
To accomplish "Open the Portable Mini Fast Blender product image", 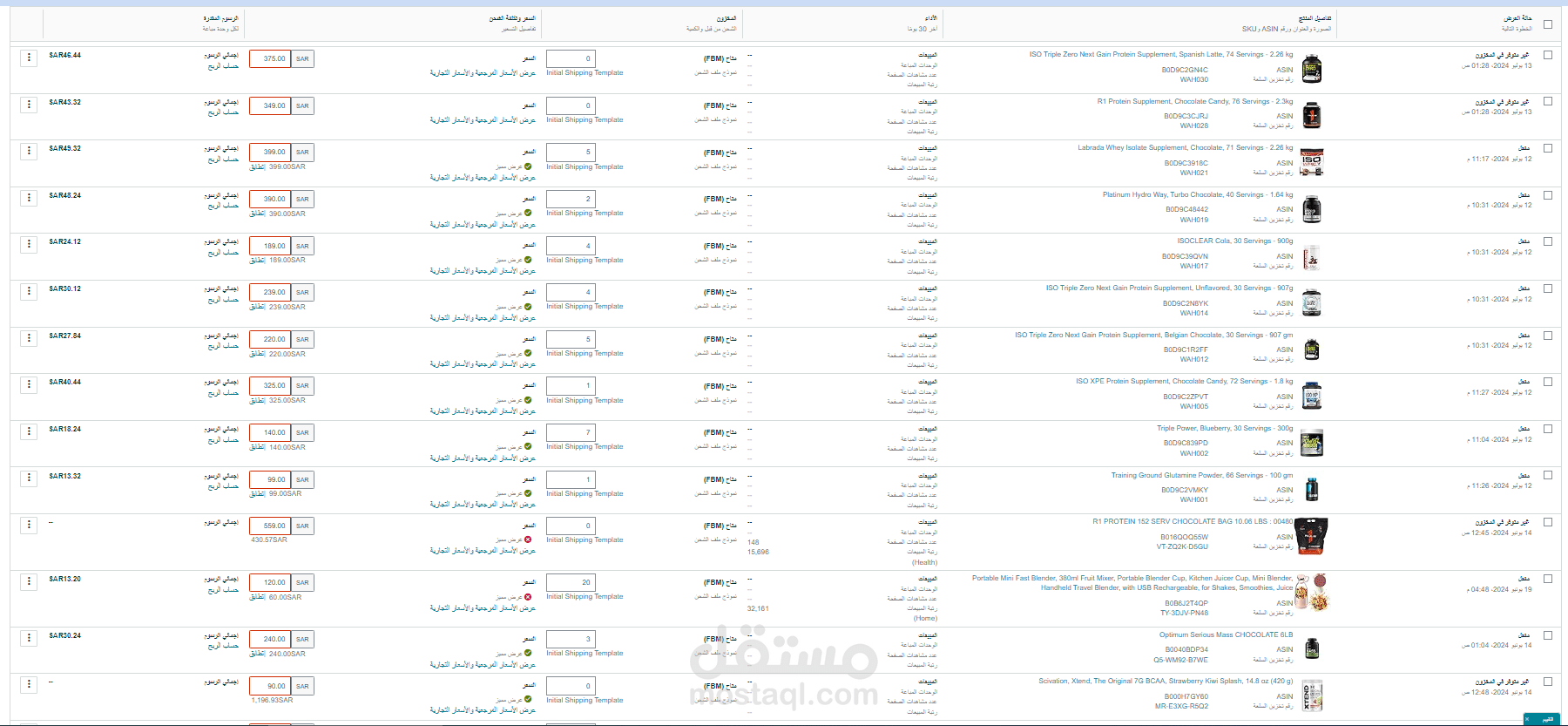I will 1312,593.
